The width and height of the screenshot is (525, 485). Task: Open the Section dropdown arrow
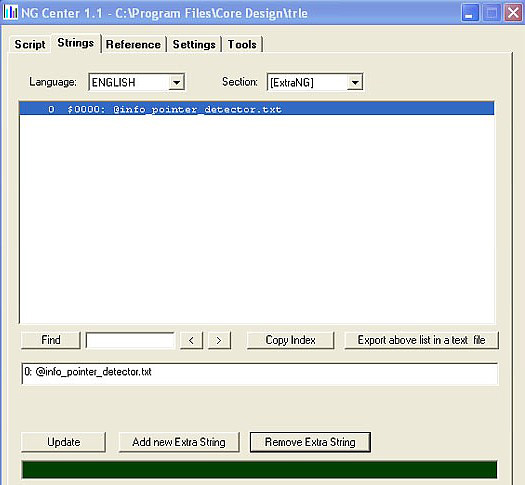click(355, 82)
